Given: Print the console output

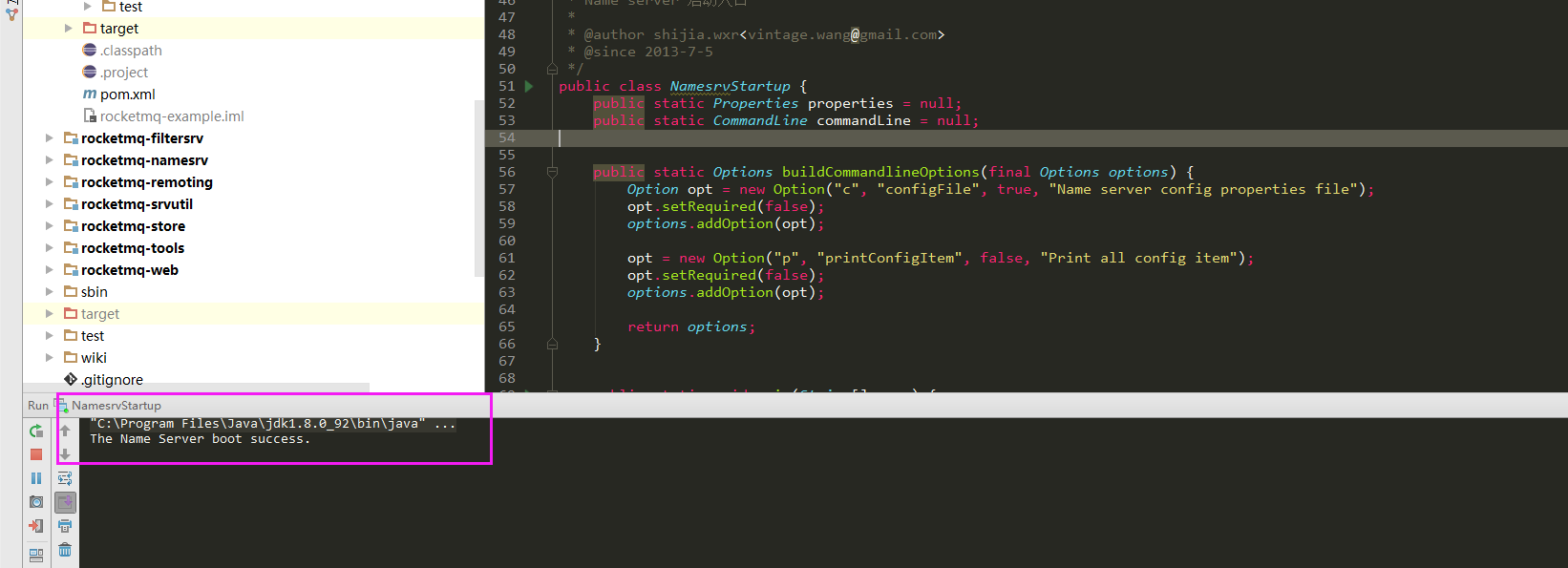Looking at the screenshot, I should [x=65, y=526].
